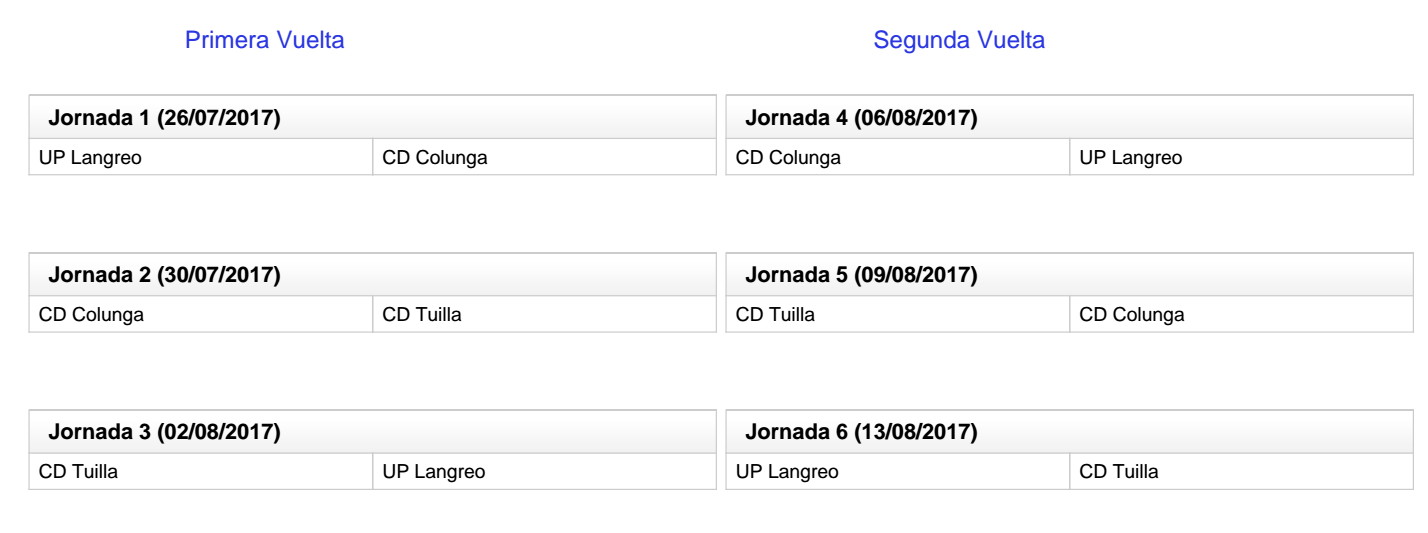Open the Primera Vuelta link
Viewport: 1428px width, 533px height.
tap(266, 41)
